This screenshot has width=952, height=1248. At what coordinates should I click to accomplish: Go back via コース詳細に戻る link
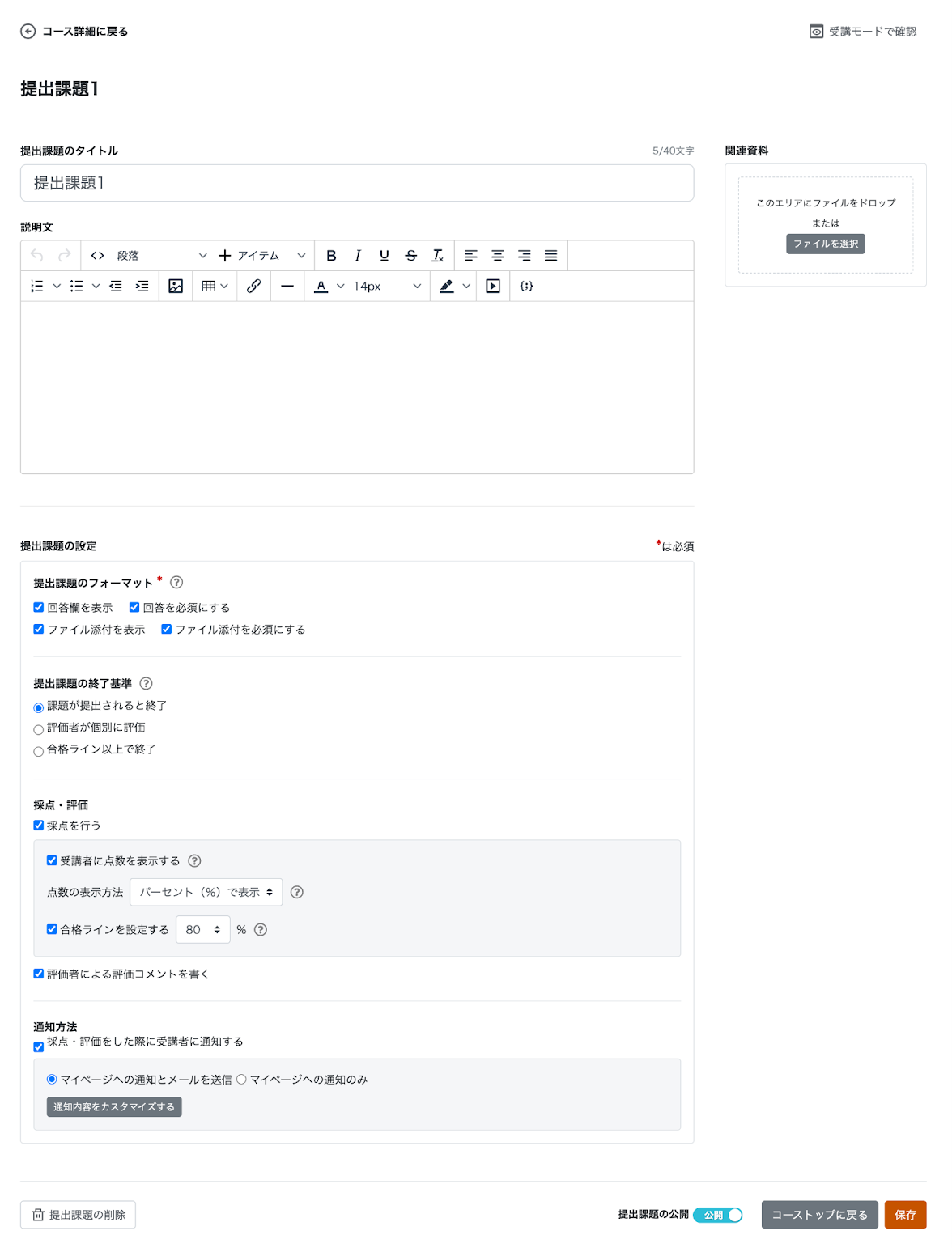pyautogui.click(x=74, y=32)
